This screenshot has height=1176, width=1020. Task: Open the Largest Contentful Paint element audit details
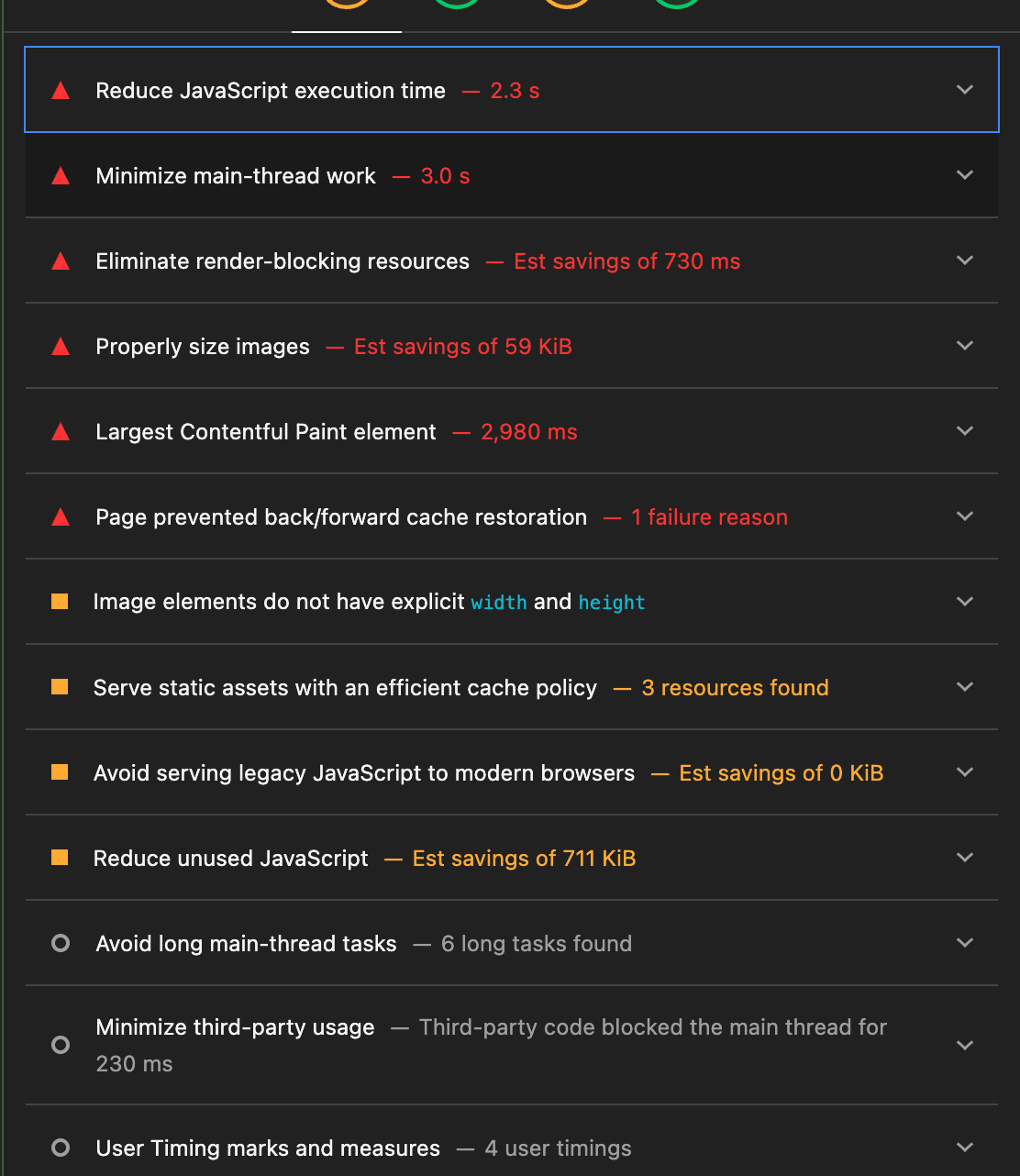964,430
